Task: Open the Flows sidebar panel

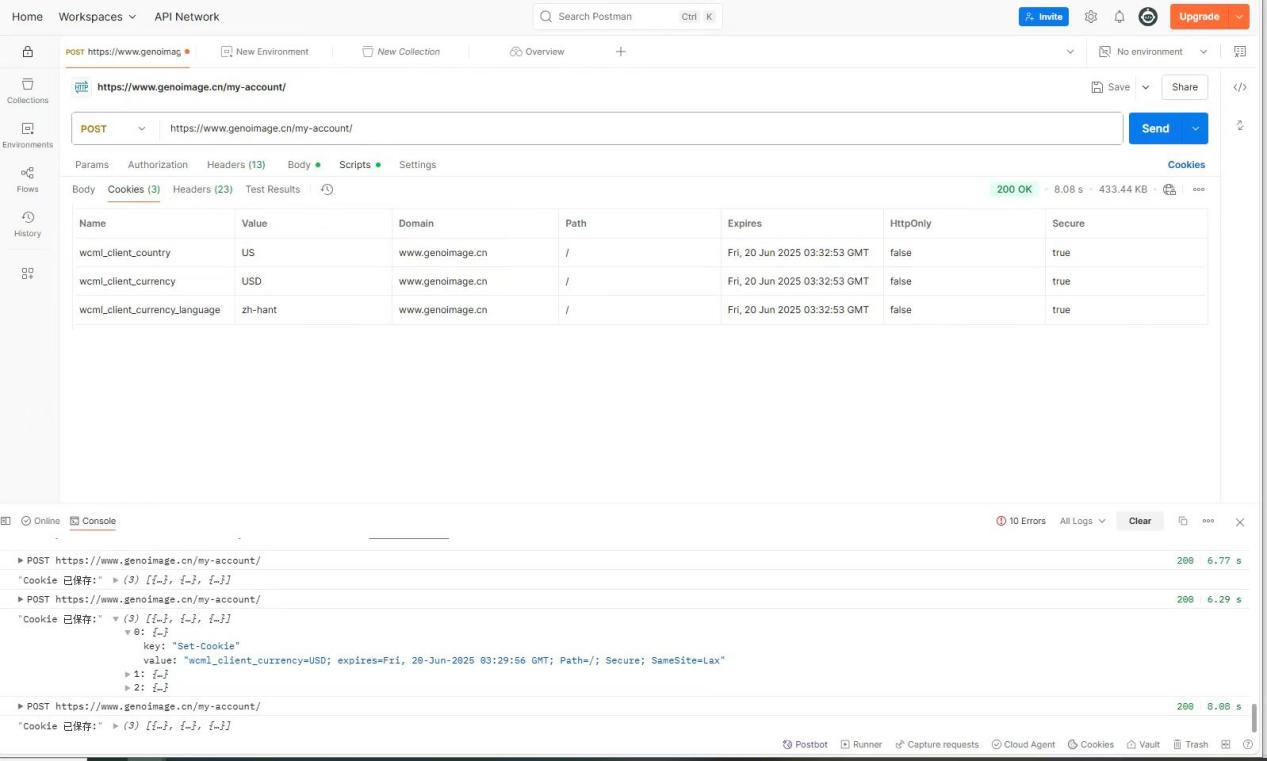Action: [x=27, y=179]
